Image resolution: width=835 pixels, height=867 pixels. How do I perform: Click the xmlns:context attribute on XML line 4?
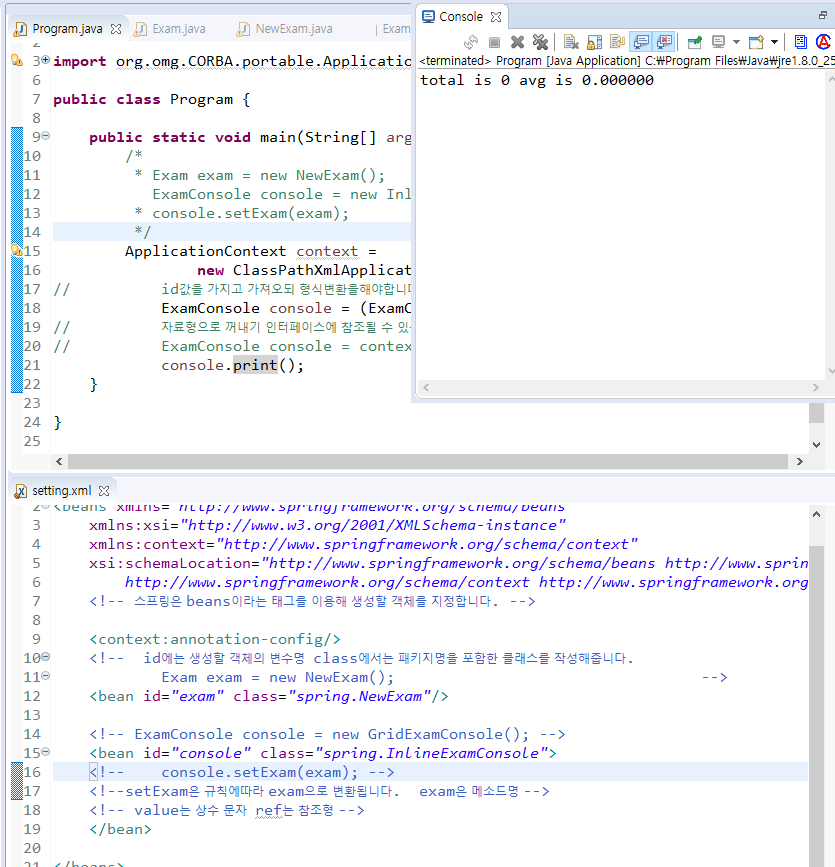363,544
